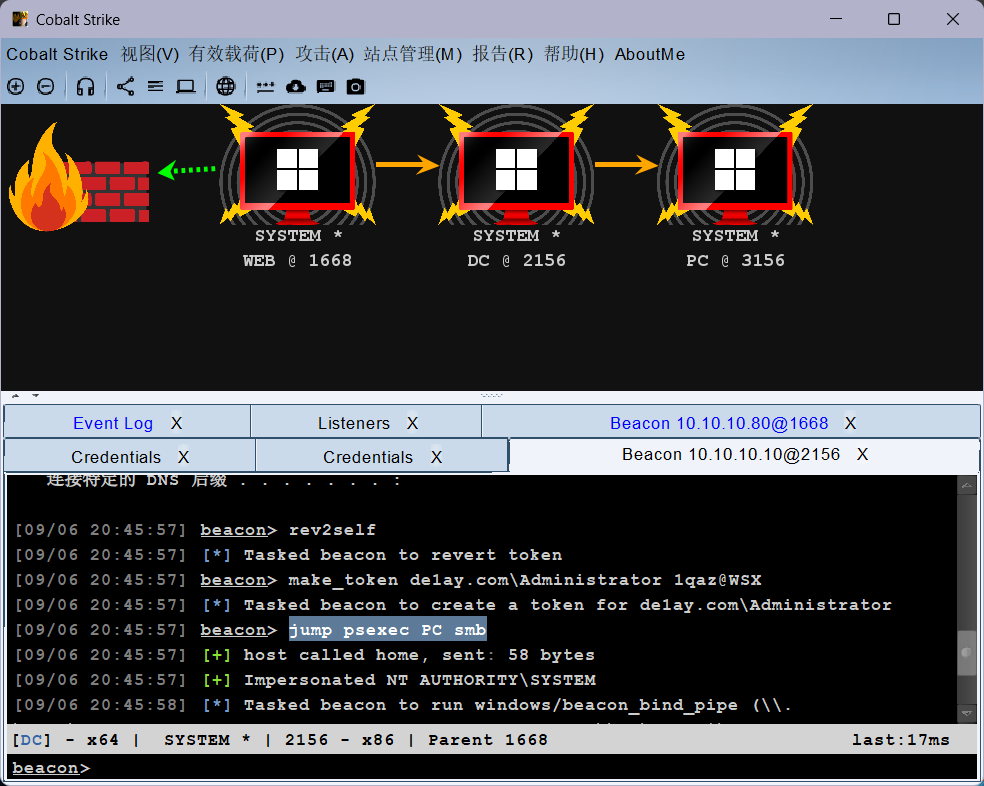Close Beacon 10.10.10.10@2156 tab
The image size is (984, 786).
[x=863, y=455]
